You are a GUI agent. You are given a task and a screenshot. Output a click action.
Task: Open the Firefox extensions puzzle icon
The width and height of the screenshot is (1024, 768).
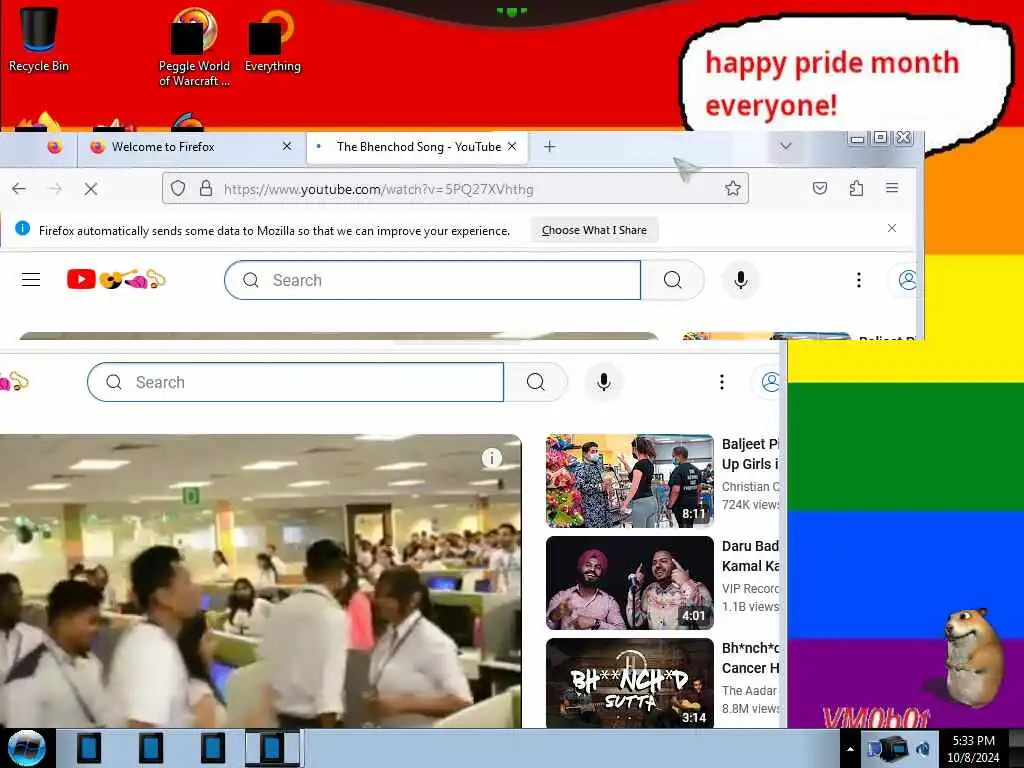coord(856,189)
